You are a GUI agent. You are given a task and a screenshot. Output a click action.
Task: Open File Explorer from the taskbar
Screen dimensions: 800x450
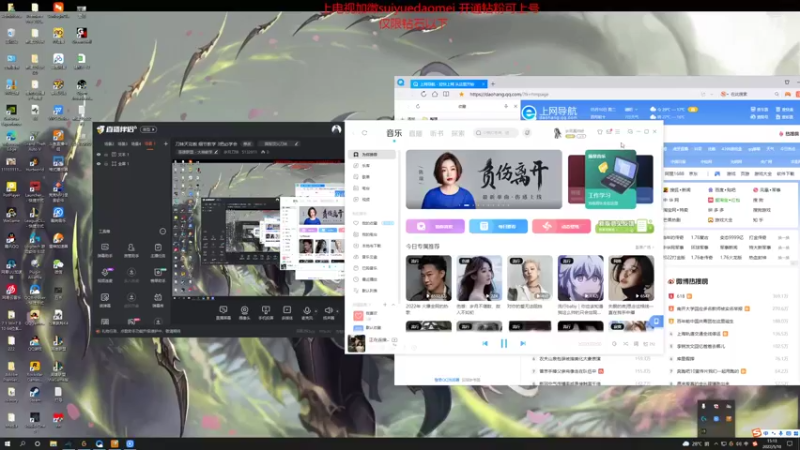tap(53, 444)
